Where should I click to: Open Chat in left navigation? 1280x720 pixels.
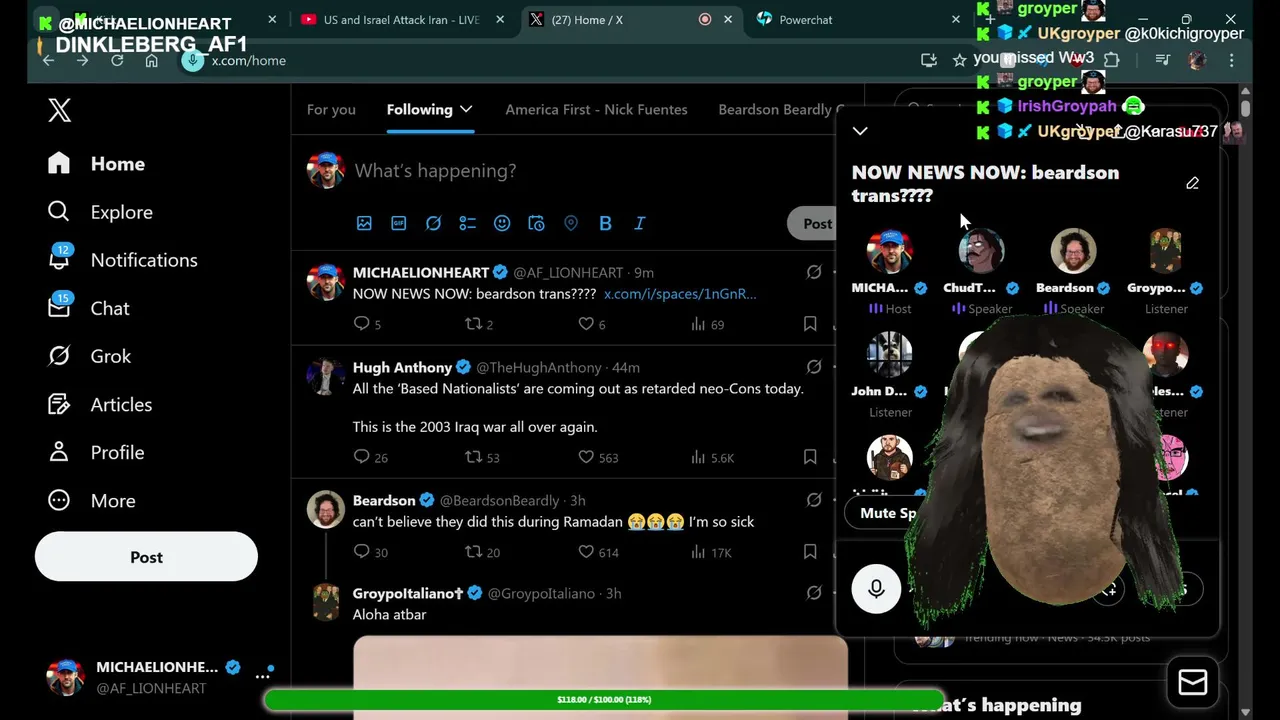89,308
